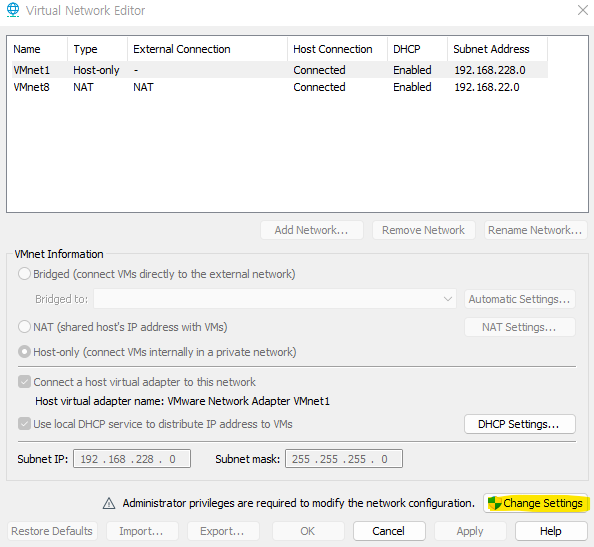
Task: Open Help for the network editor
Action: tap(551, 531)
